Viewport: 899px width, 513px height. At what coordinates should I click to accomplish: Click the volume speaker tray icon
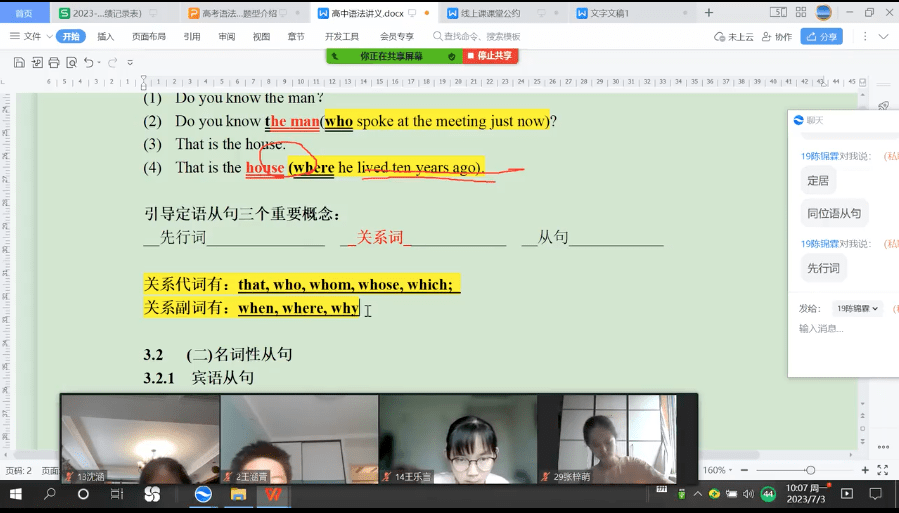[748, 494]
